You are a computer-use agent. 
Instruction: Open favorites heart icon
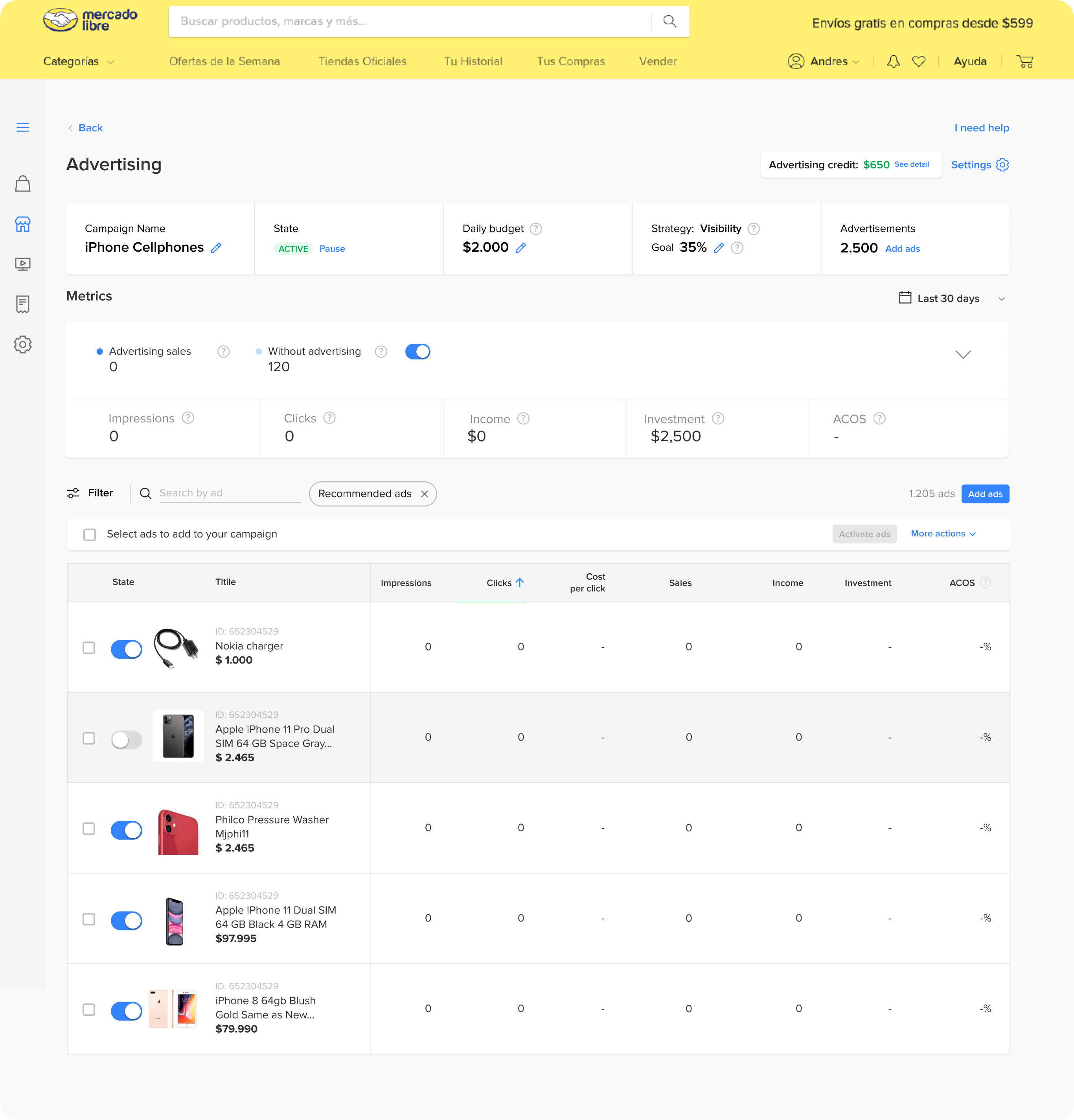coord(919,62)
